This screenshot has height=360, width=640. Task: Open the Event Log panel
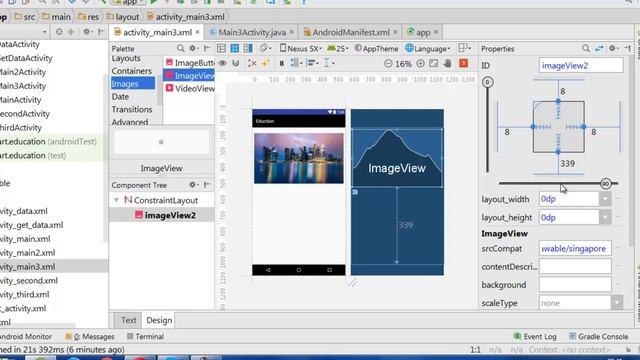[x=535, y=337]
